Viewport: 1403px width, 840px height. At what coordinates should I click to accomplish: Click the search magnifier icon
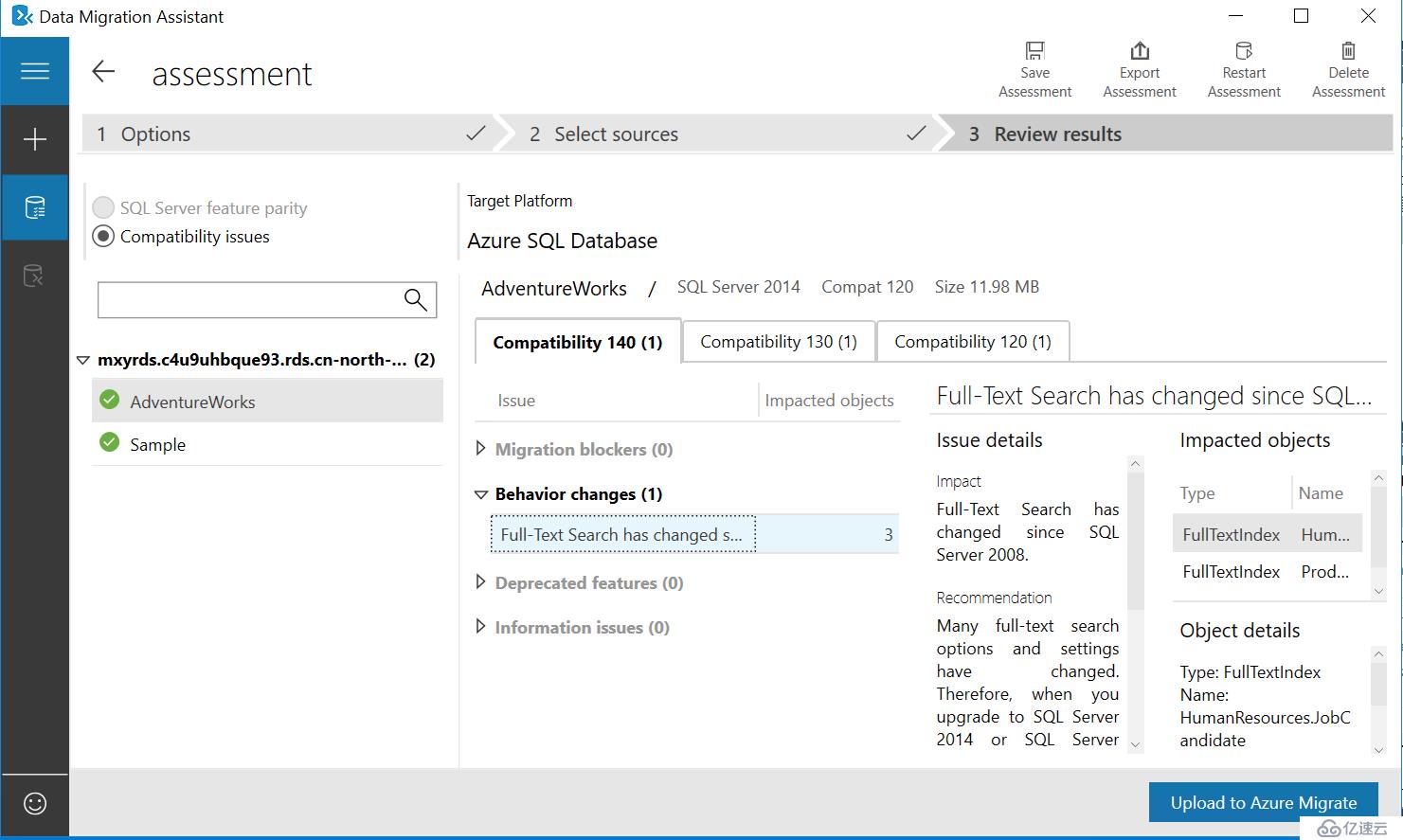click(x=415, y=299)
